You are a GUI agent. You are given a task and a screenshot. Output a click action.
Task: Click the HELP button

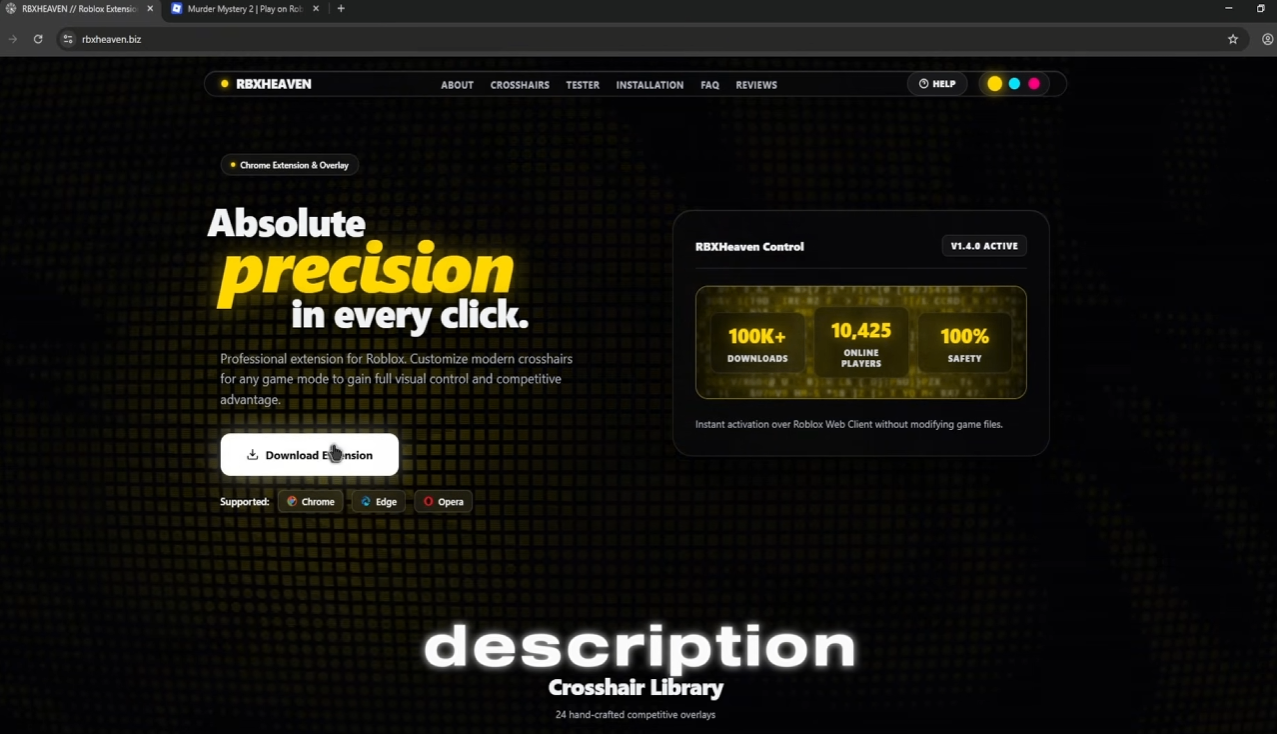coord(937,84)
